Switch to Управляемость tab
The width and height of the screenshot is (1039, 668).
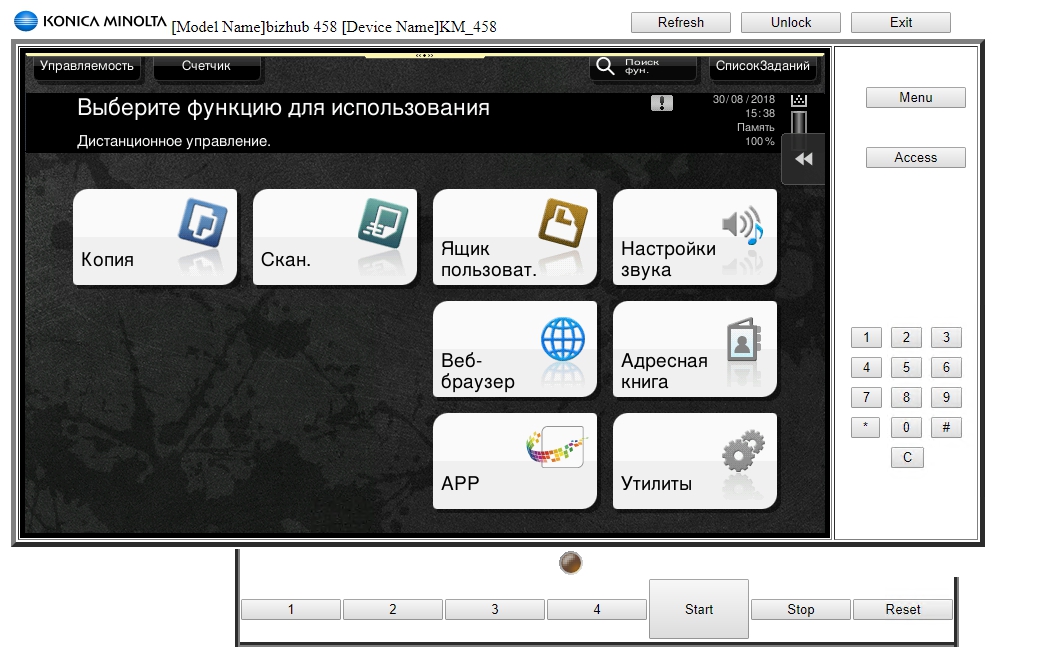87,66
